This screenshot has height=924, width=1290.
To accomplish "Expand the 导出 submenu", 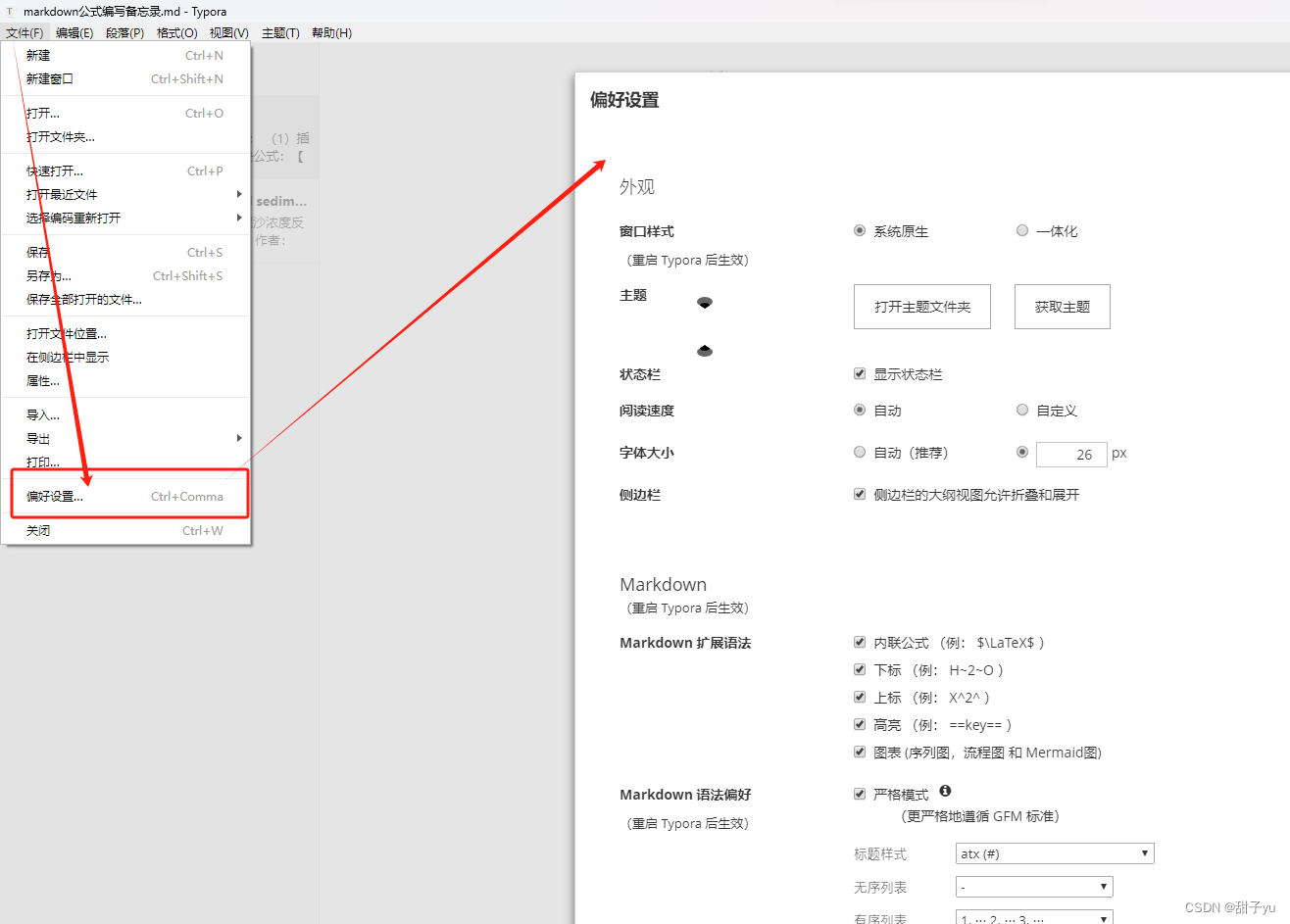I will click(126, 439).
